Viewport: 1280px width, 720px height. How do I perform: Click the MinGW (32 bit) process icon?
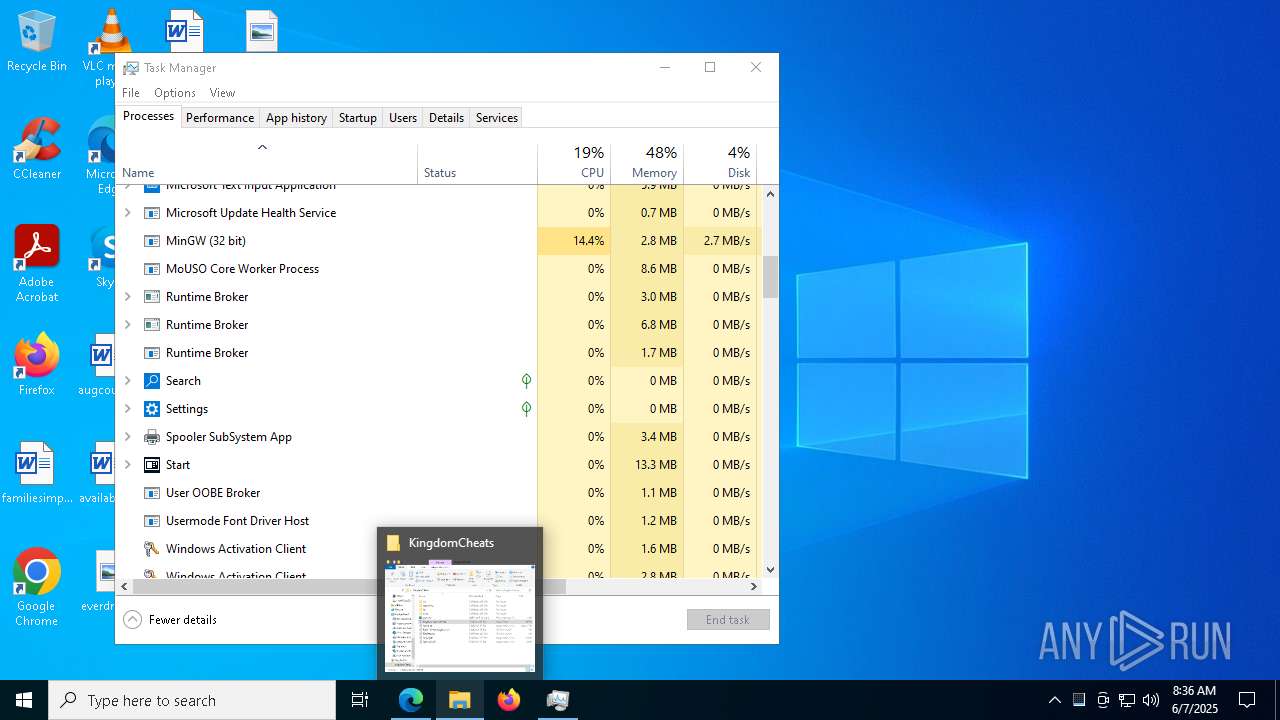coord(152,241)
